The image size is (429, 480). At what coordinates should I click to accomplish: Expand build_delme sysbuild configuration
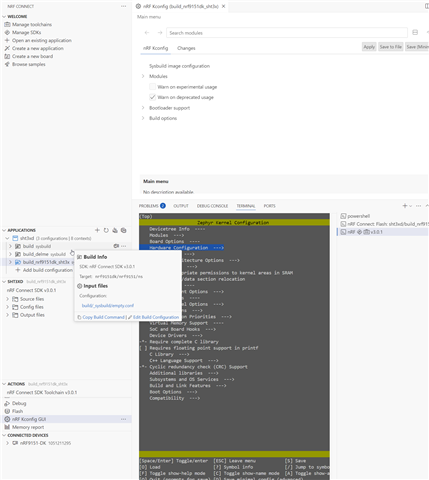(10, 254)
